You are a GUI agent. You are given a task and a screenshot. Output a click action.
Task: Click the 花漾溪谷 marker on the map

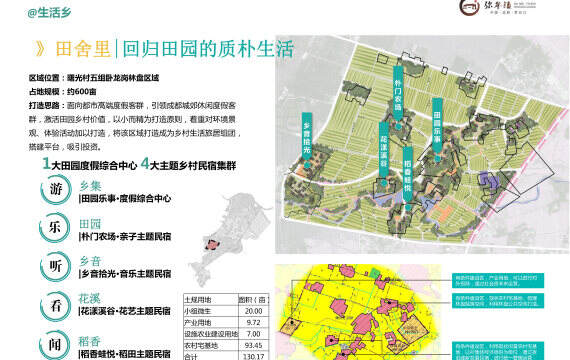[x=384, y=154]
